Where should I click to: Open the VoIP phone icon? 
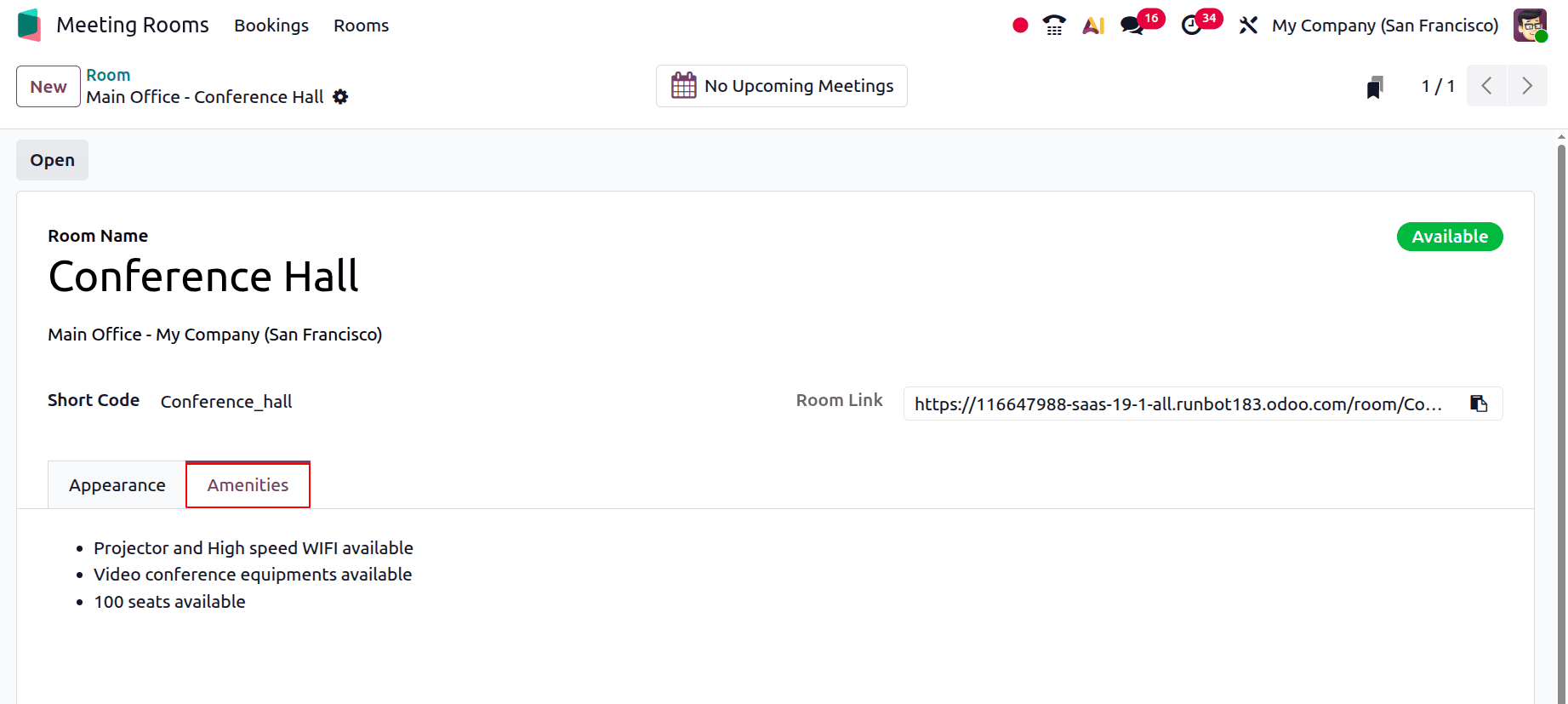point(1054,26)
